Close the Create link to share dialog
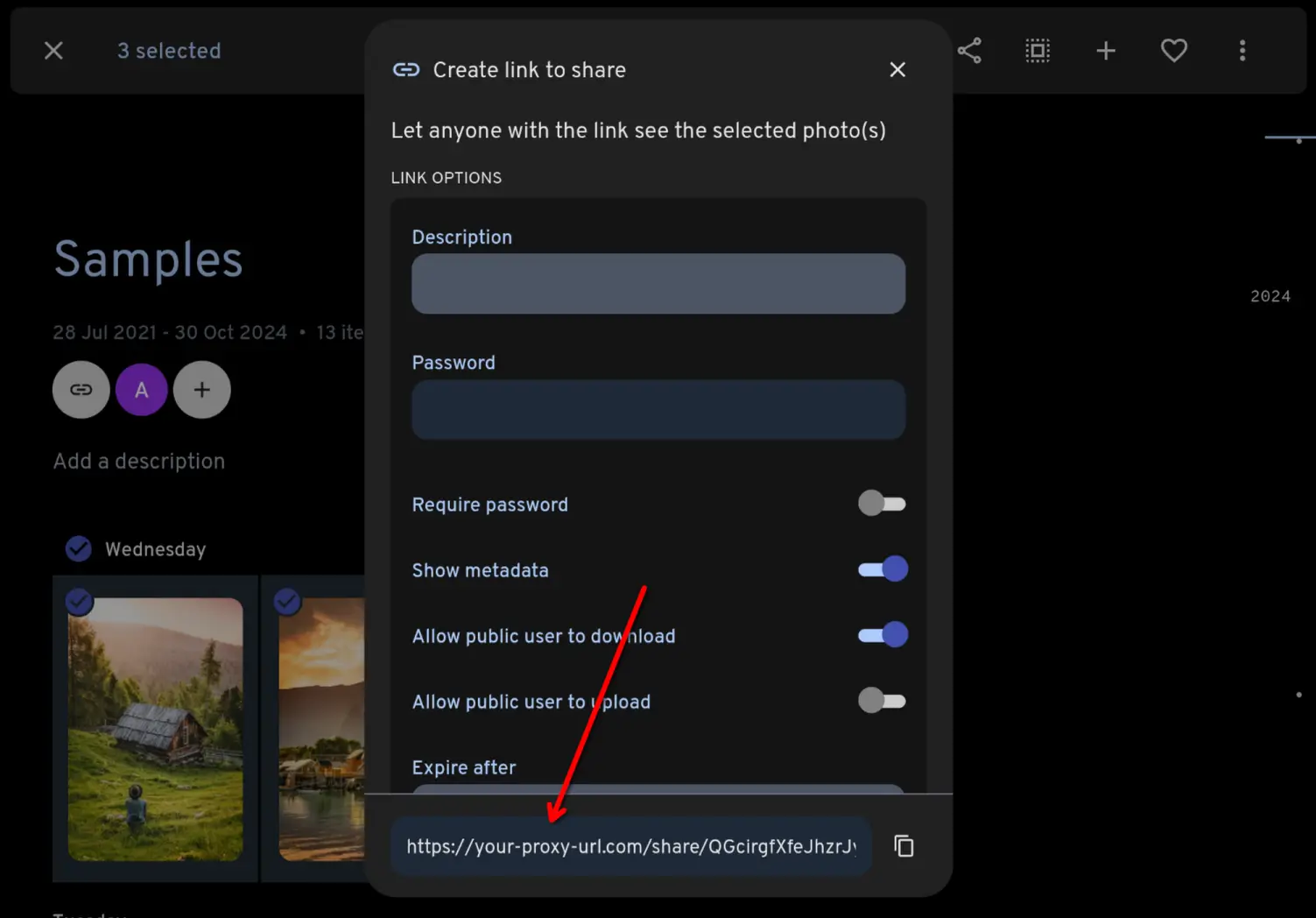Viewport: 1316px width, 918px height. (897, 70)
